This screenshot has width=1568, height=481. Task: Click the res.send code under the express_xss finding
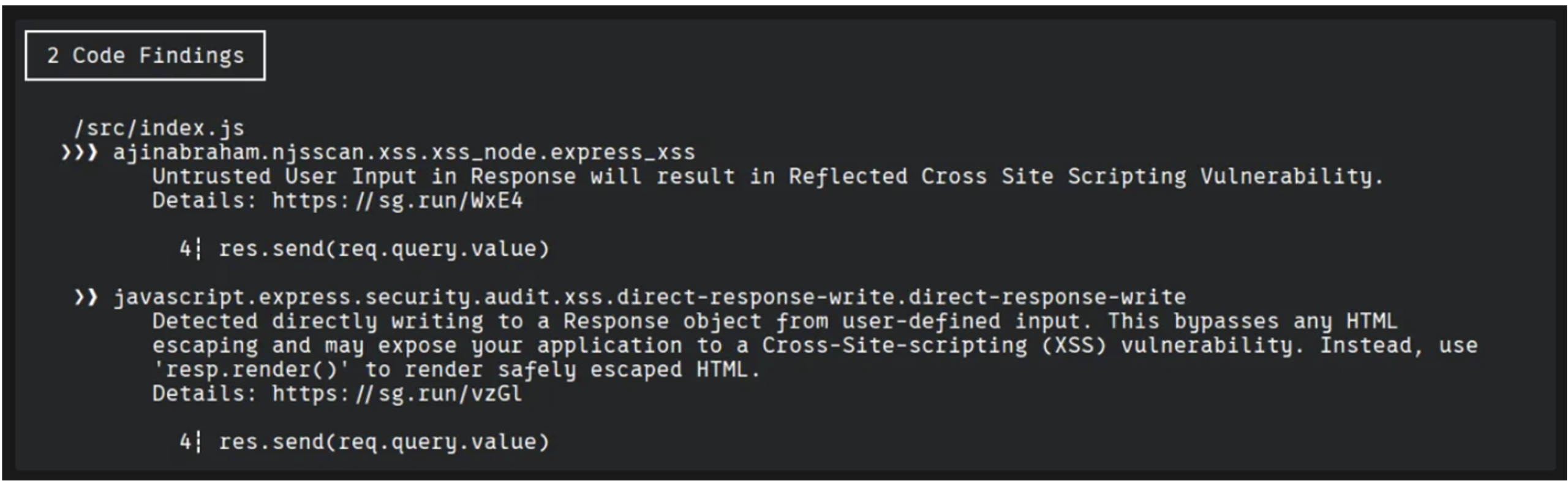pos(383,249)
